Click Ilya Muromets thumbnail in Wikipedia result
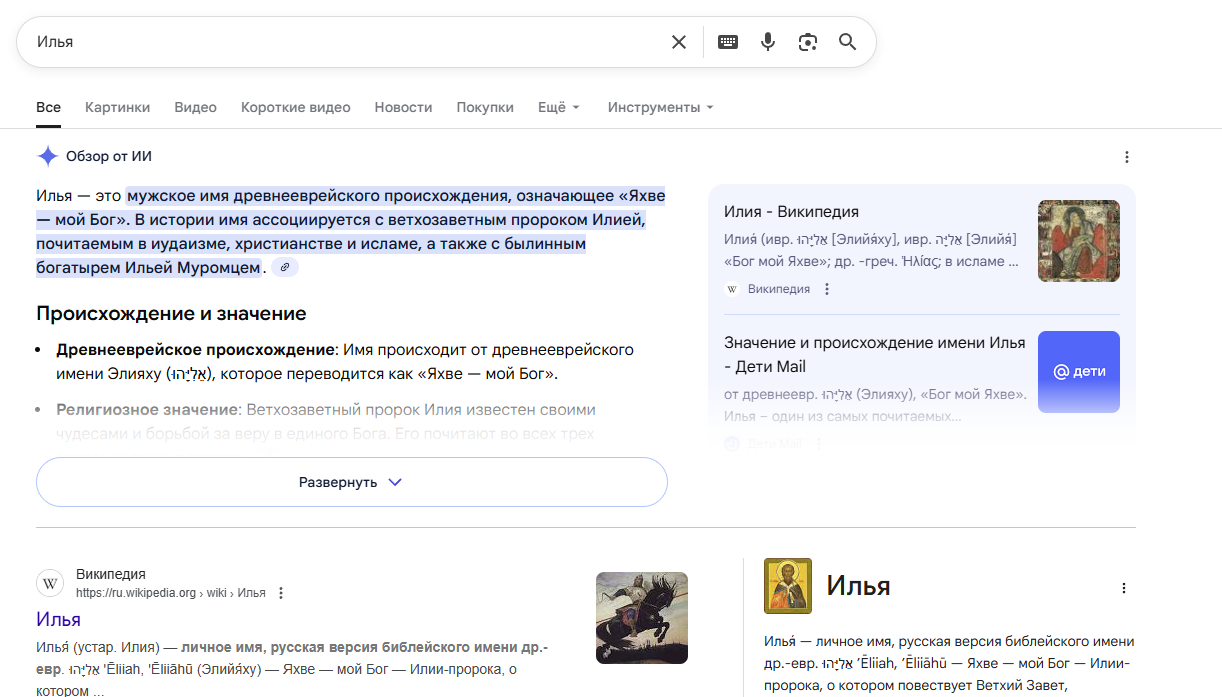Image resolution: width=1222 pixels, height=697 pixels. (x=641, y=617)
